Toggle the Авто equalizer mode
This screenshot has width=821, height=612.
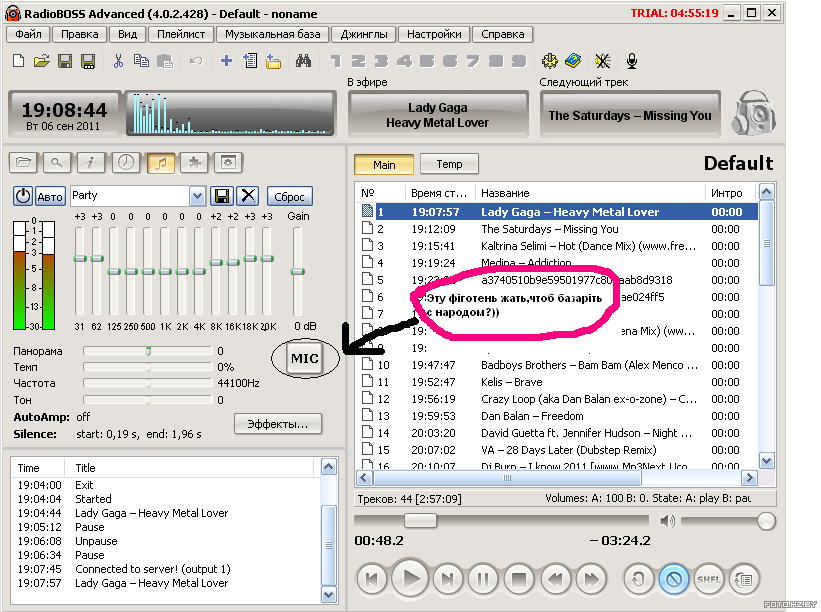tap(50, 197)
